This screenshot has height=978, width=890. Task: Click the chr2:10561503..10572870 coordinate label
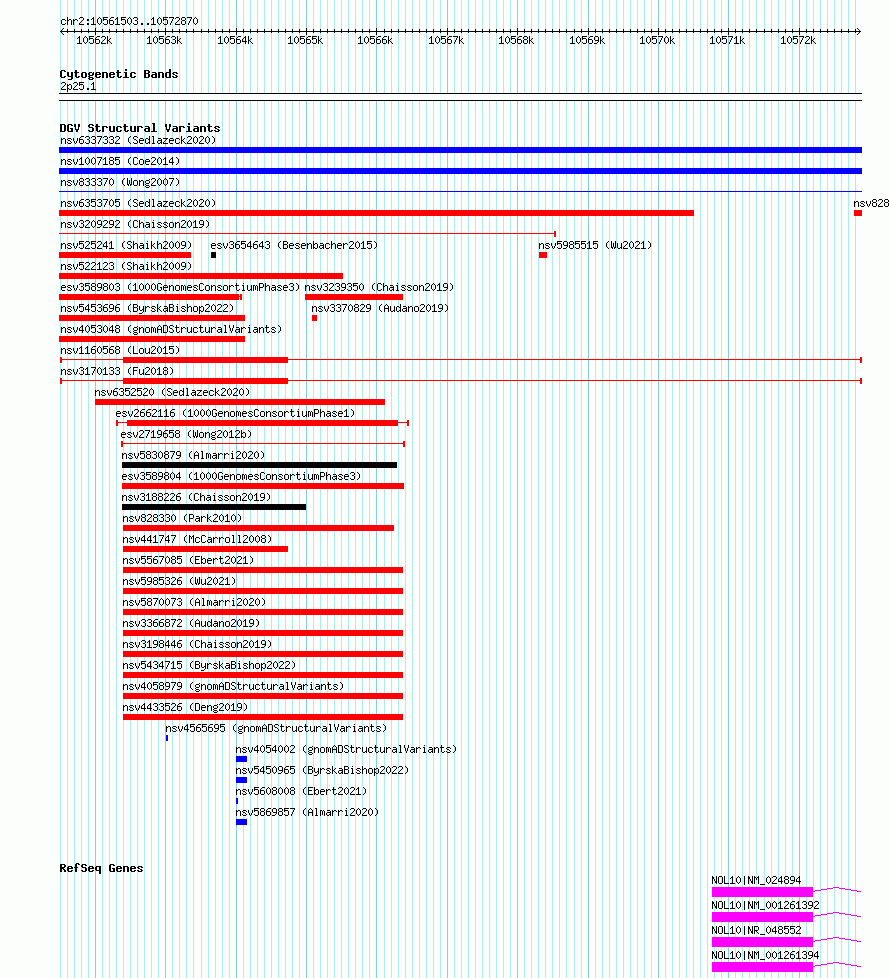129,21
